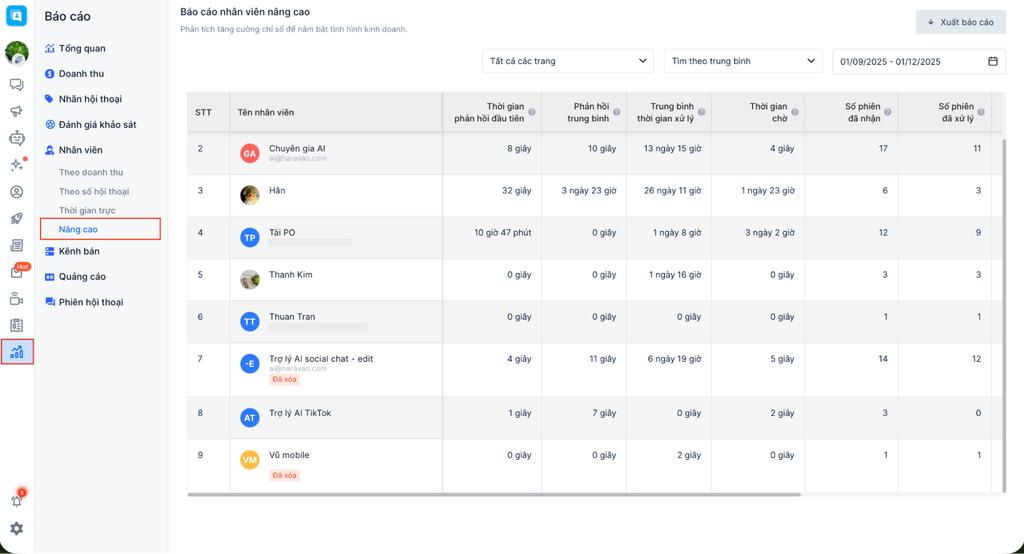Select Theo số hội thoại sub-report
Viewport: 1024px width, 554px height.
[x=94, y=192]
